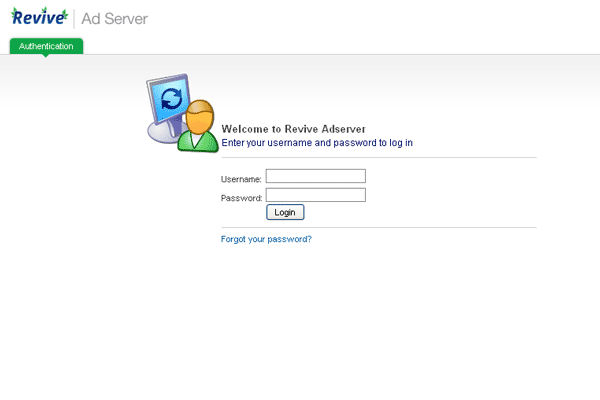Viewport: 600px width, 400px height.
Task: Click the blue refresh arrows on the monitor
Action: 172,98
